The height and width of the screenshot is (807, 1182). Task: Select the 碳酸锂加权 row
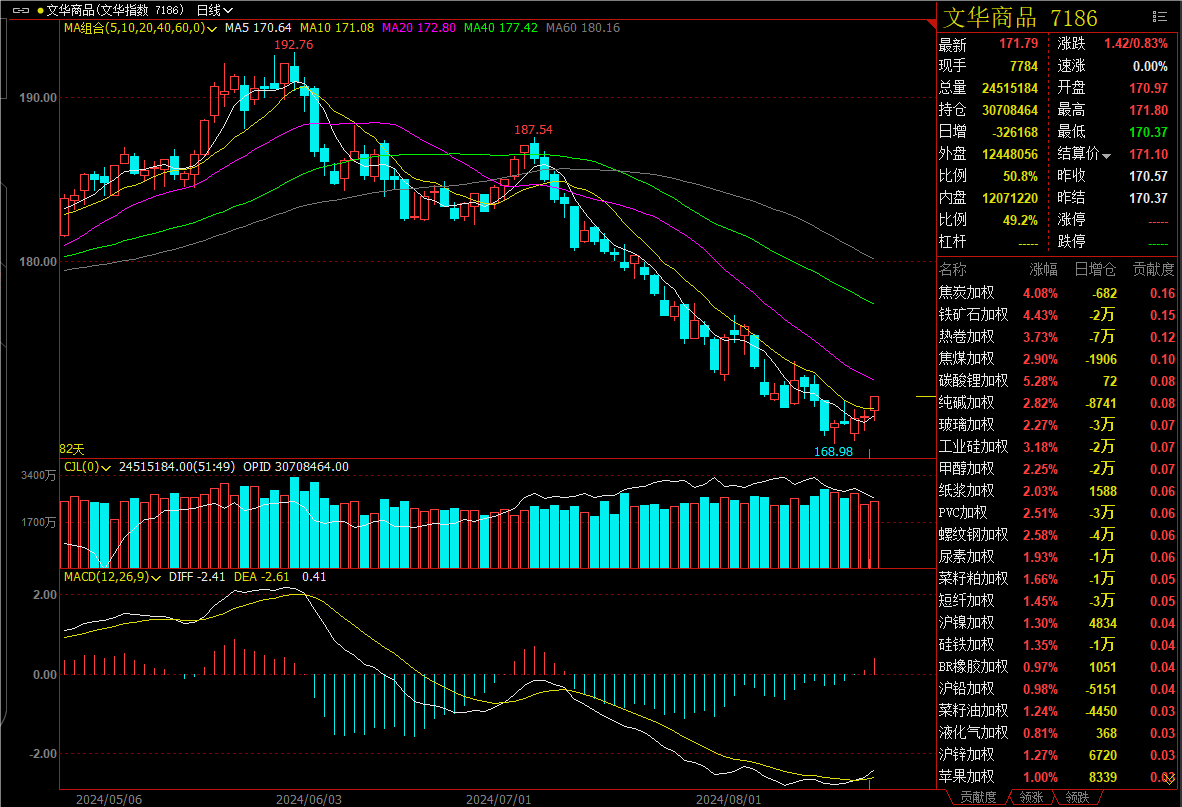coord(1057,381)
